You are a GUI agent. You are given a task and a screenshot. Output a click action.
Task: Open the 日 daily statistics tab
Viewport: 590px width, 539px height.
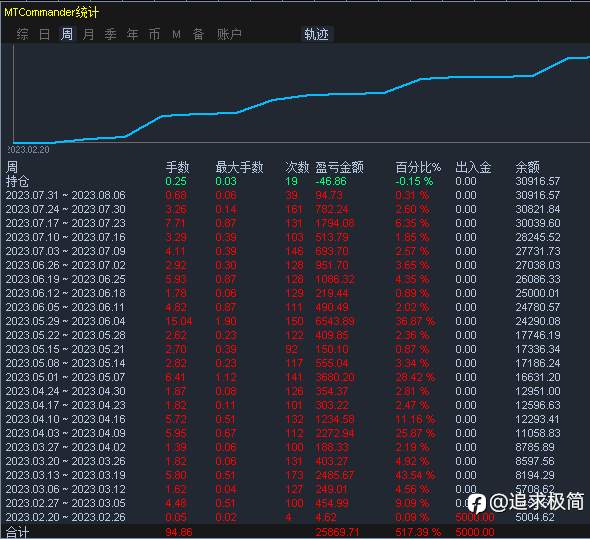44,34
